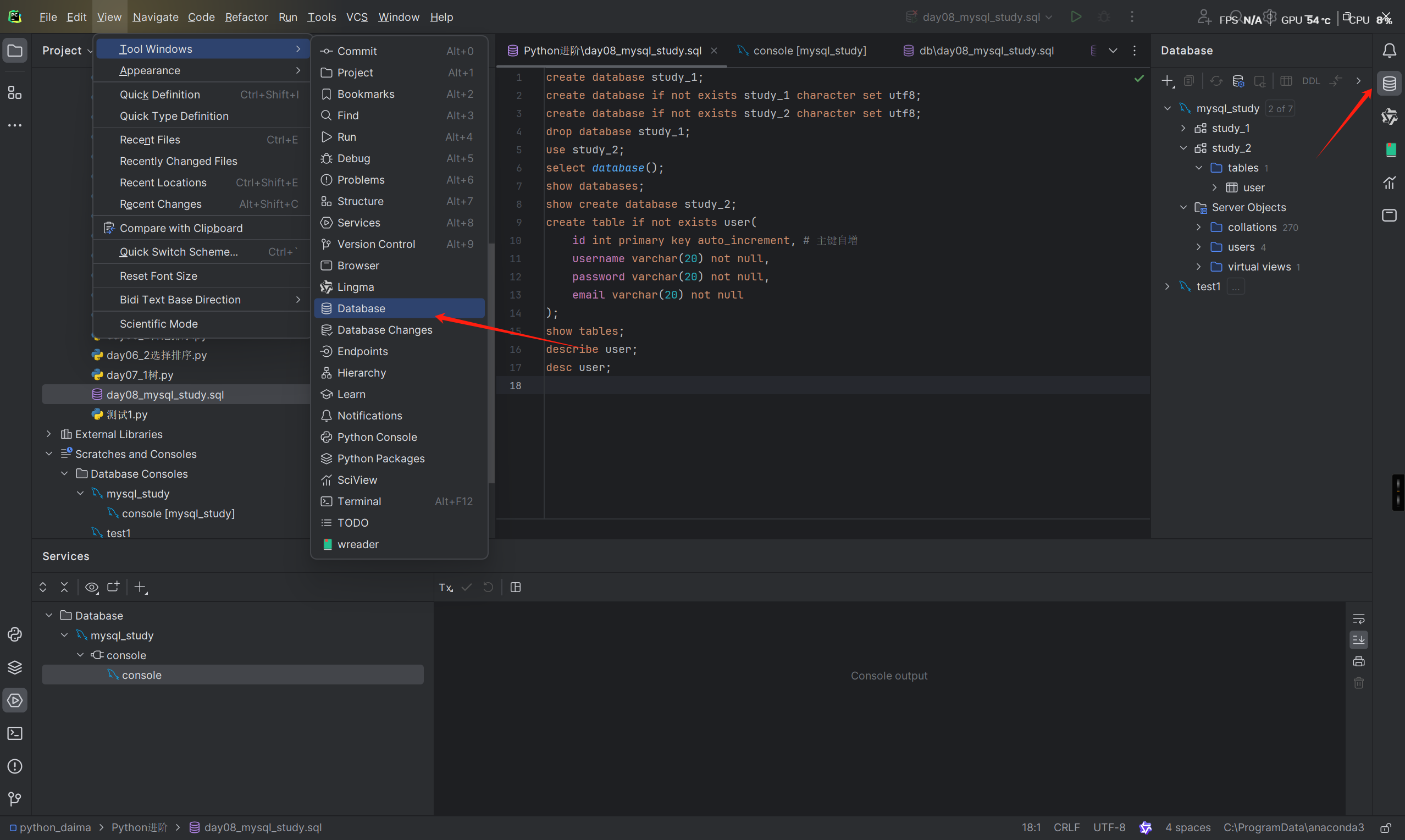Expand the study_1 schema node
This screenshot has width=1405, height=840.
1183,129
